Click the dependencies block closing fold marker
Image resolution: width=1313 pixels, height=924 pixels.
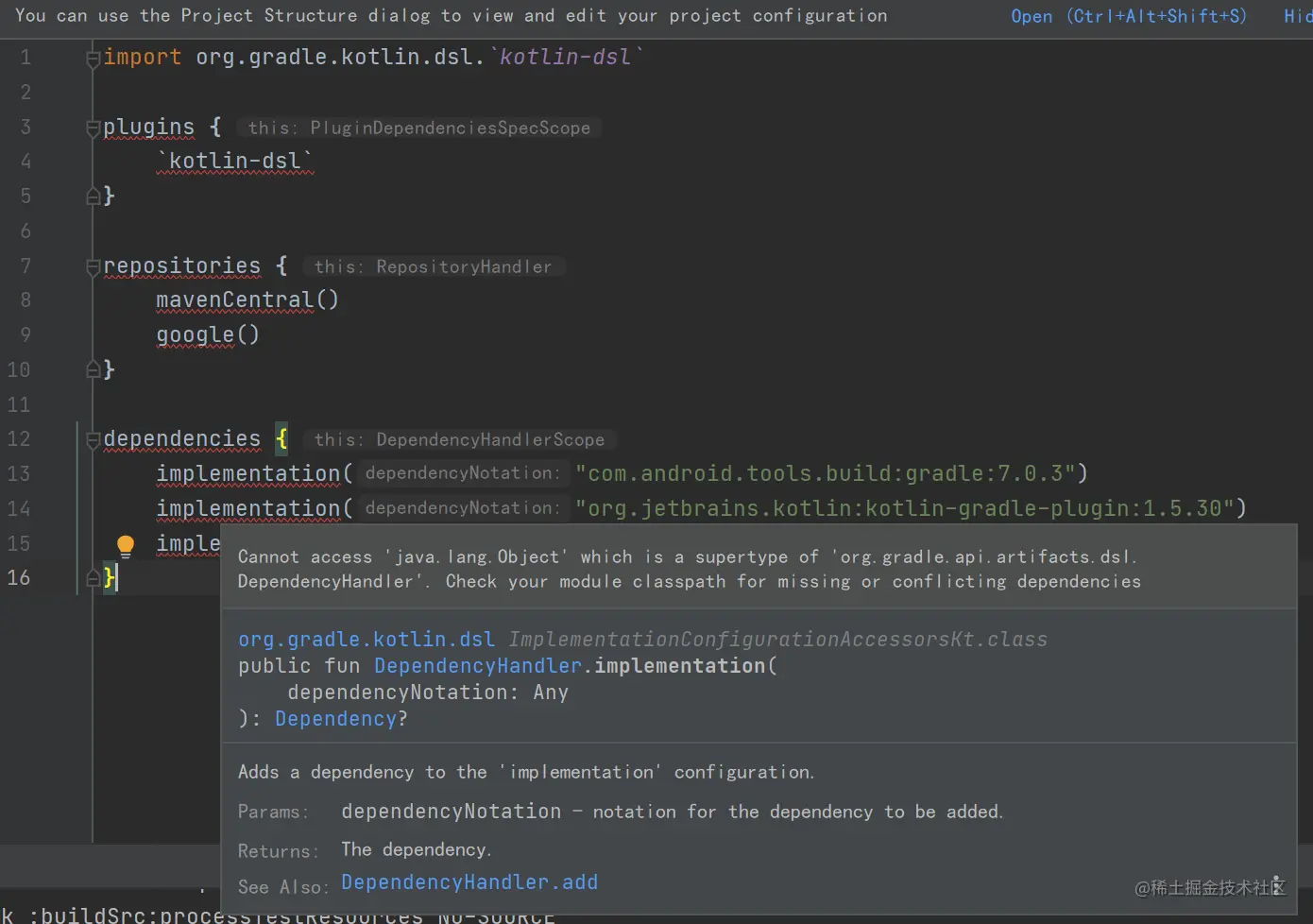pyautogui.click(x=93, y=577)
